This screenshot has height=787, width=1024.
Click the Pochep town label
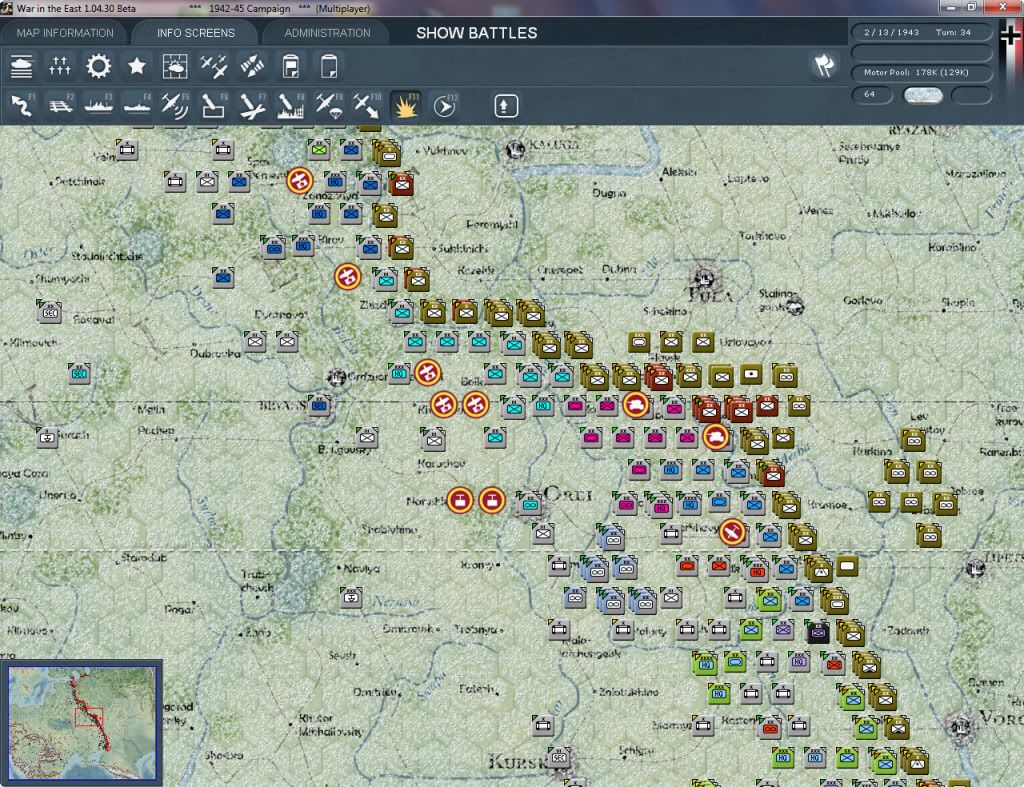pos(156,430)
